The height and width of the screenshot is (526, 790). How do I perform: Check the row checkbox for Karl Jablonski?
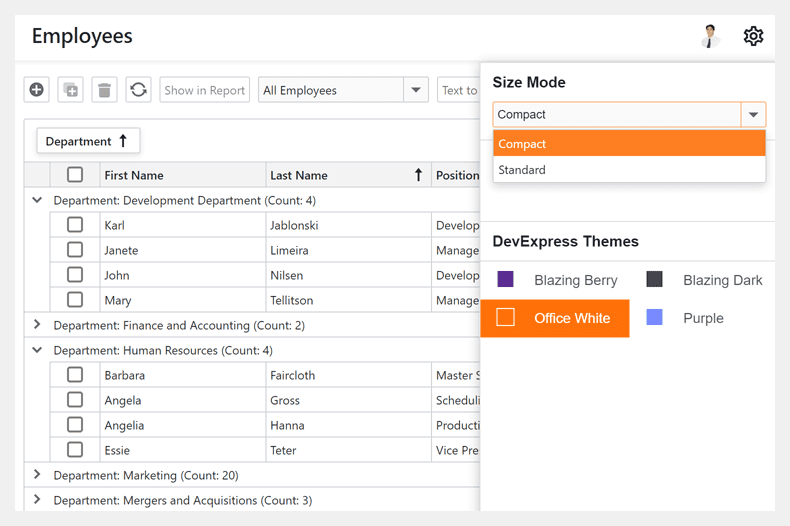pos(75,225)
